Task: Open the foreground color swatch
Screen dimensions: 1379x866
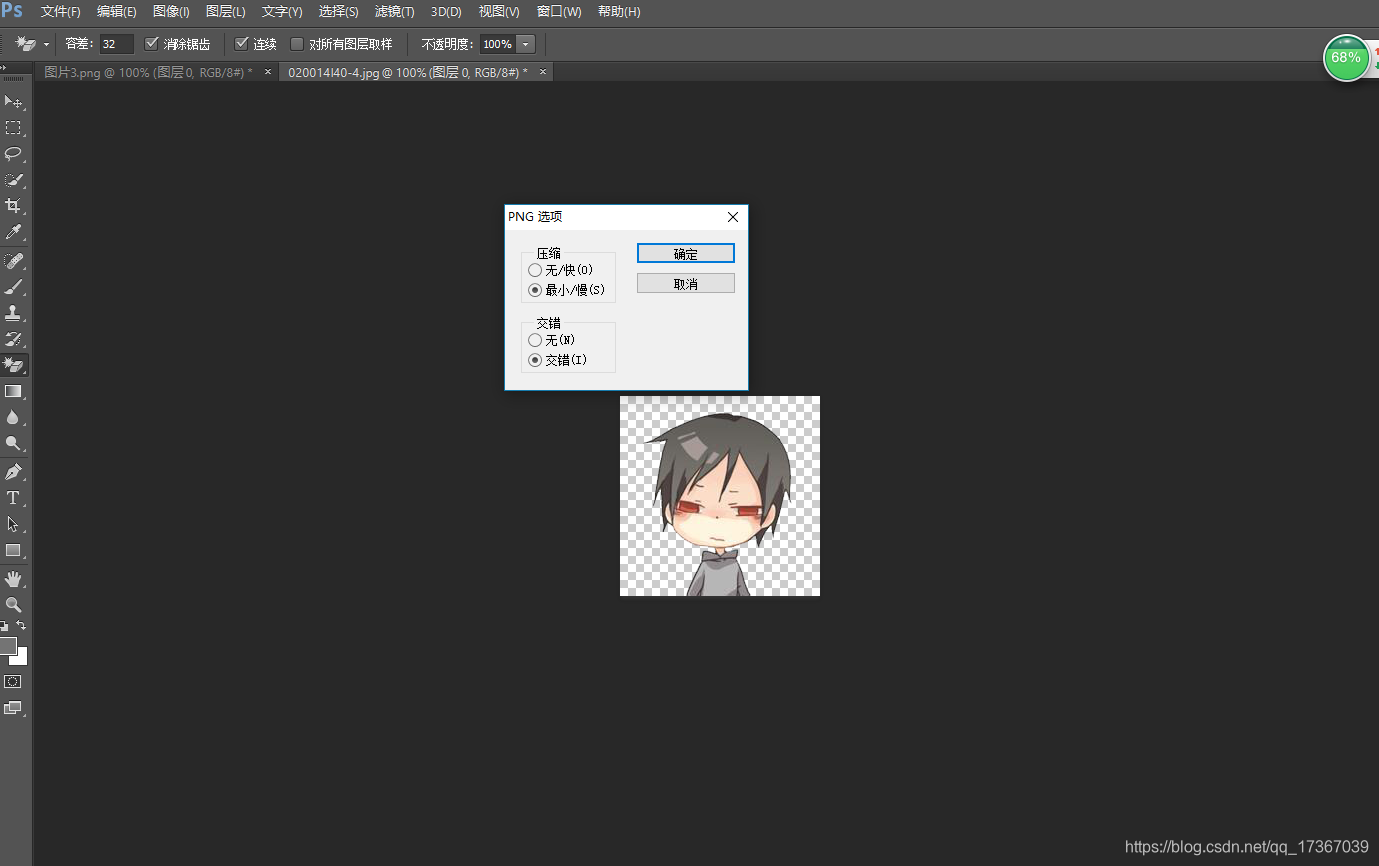Action: tap(10, 647)
